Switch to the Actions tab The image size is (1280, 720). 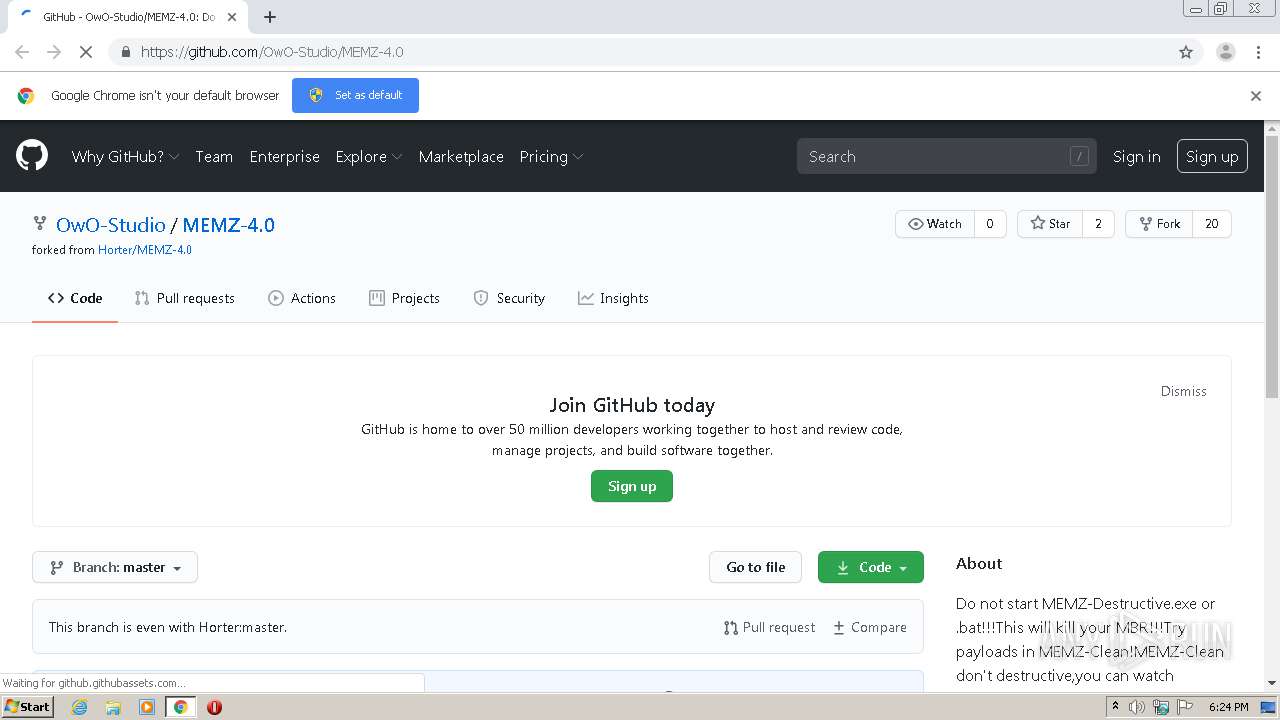coord(302,298)
